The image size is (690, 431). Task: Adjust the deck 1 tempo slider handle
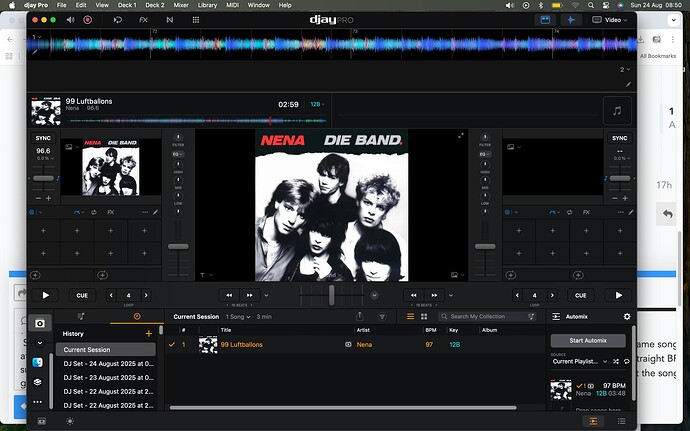tap(43, 178)
